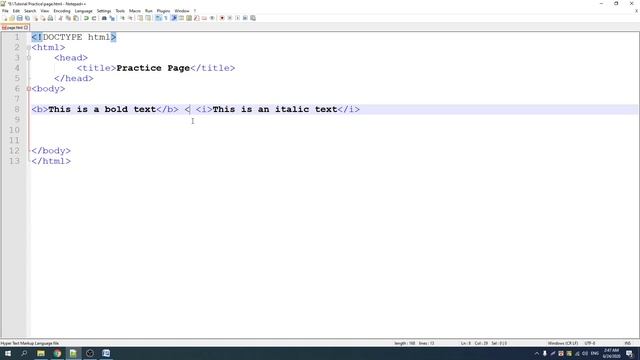Click the Paste toolbar icon
Viewport: 640px width, 360px height.
coord(76,18)
